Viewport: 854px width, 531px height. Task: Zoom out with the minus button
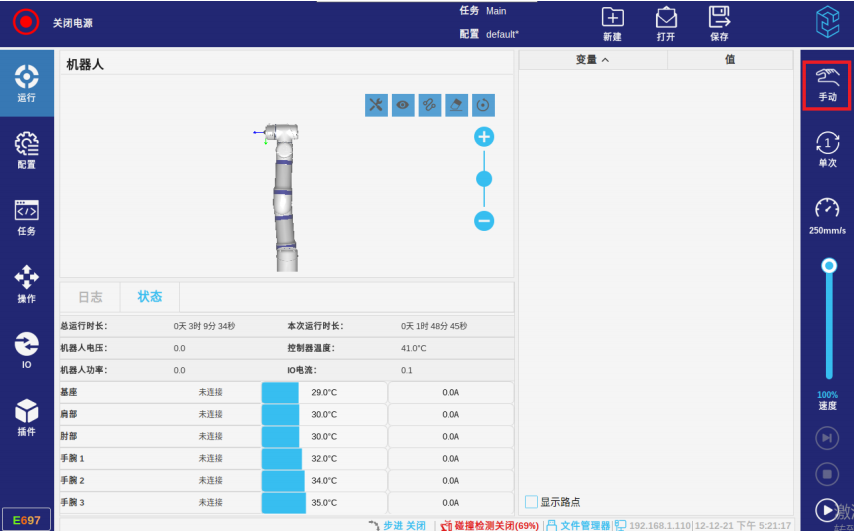pos(484,221)
